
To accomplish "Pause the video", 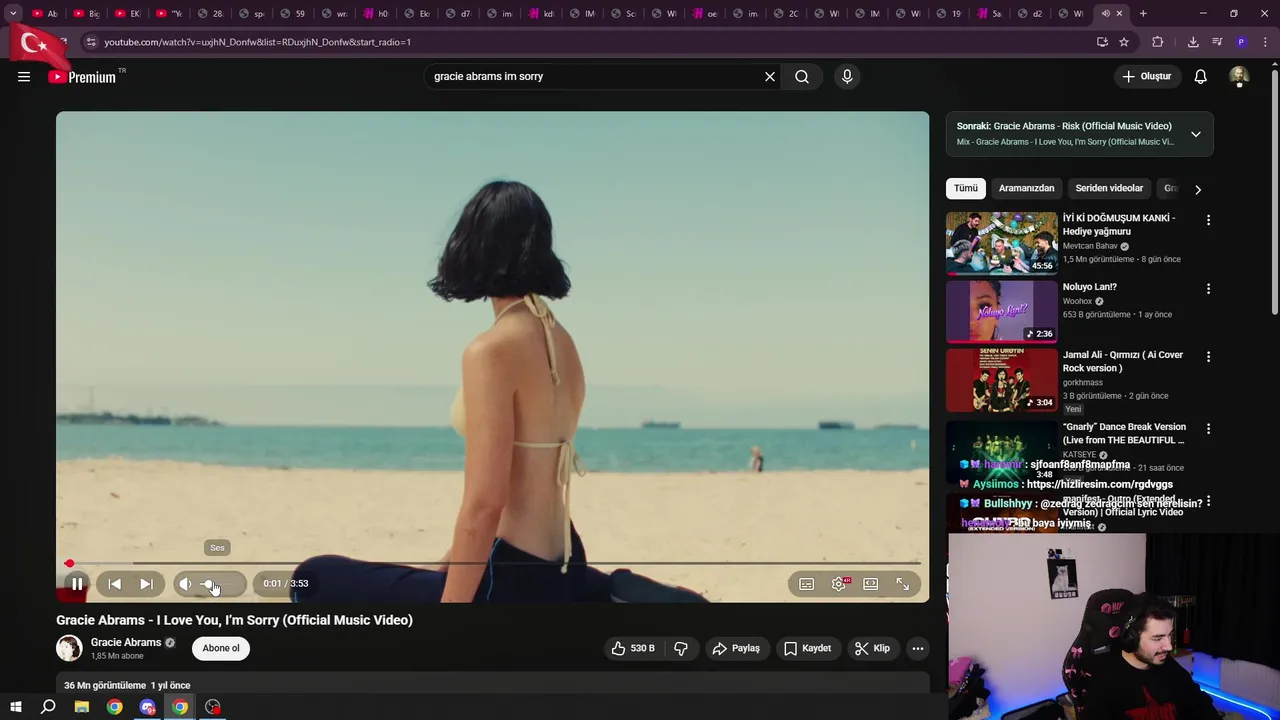I will click(x=77, y=584).
